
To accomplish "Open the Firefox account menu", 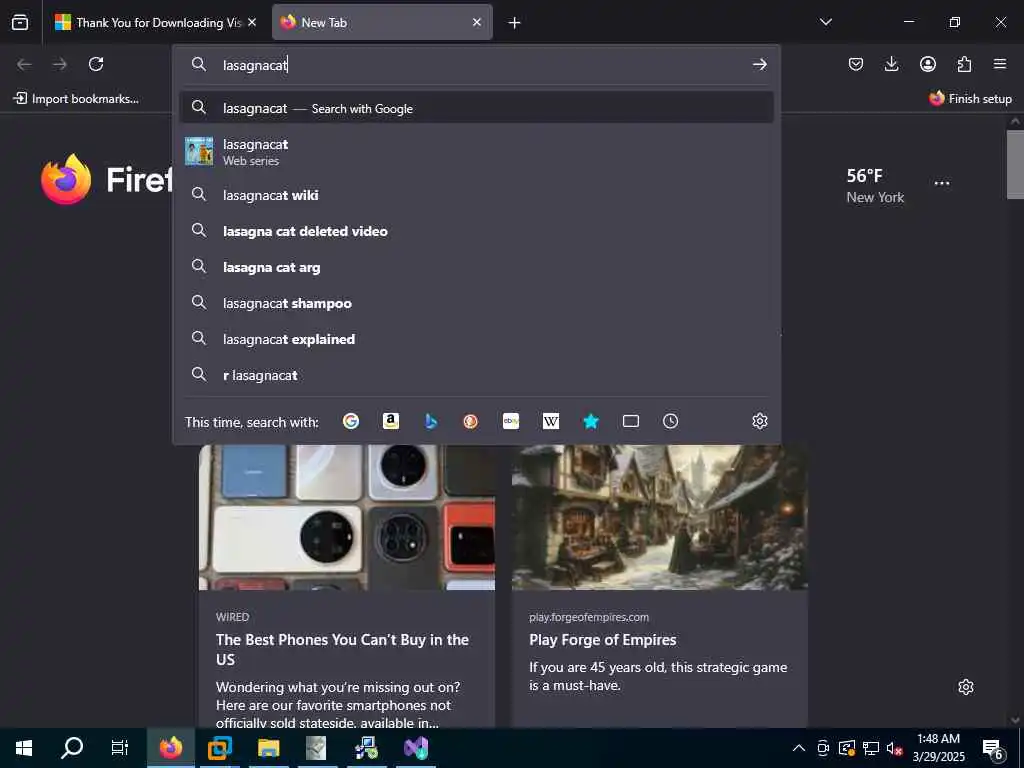I will click(927, 64).
